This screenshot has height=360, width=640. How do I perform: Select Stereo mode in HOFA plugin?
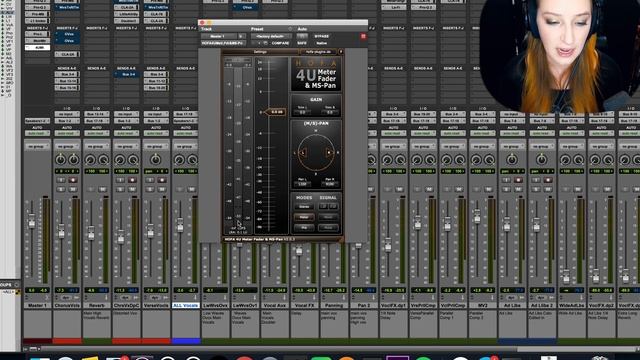304,207
